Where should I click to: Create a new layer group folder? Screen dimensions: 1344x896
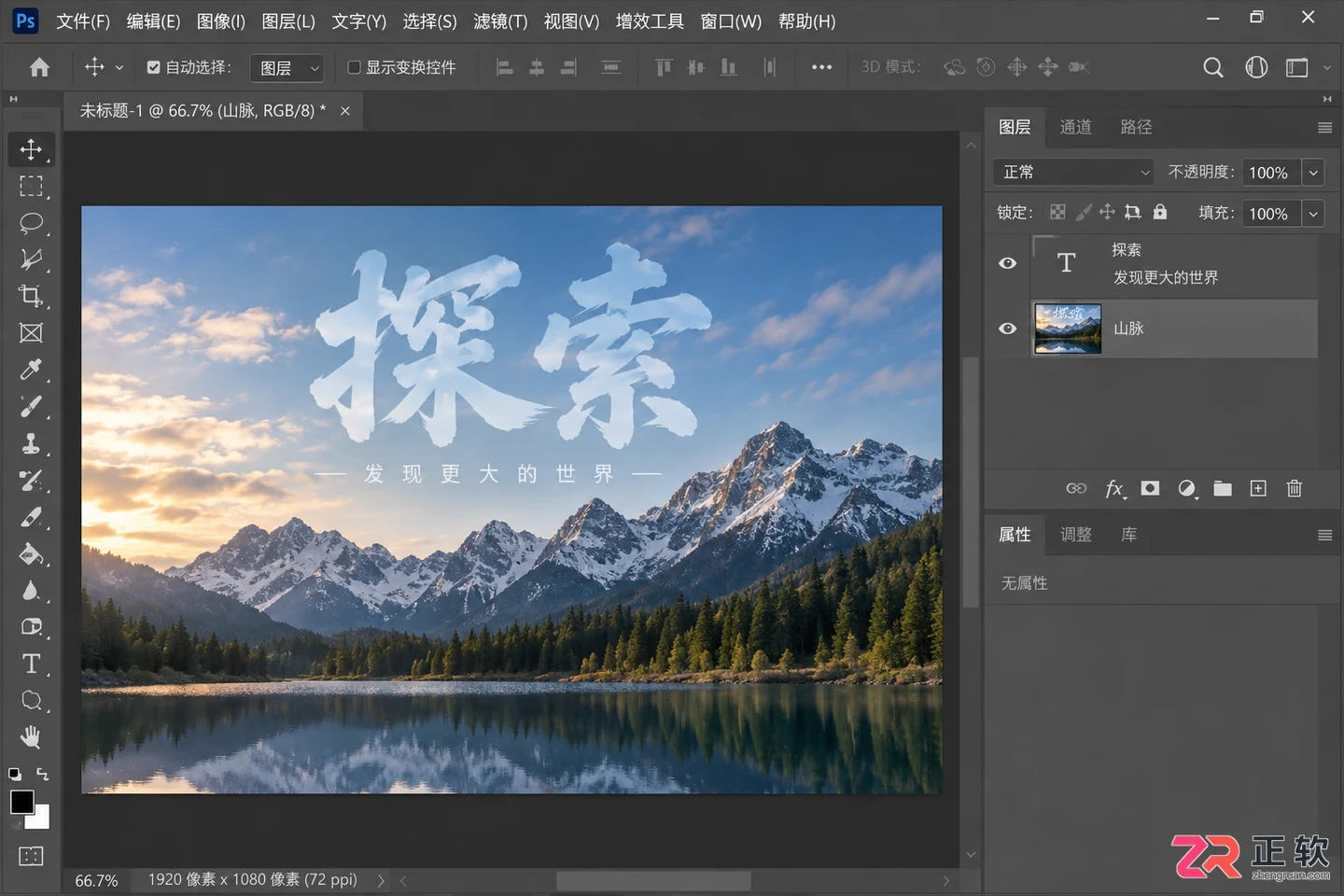coord(1223,488)
